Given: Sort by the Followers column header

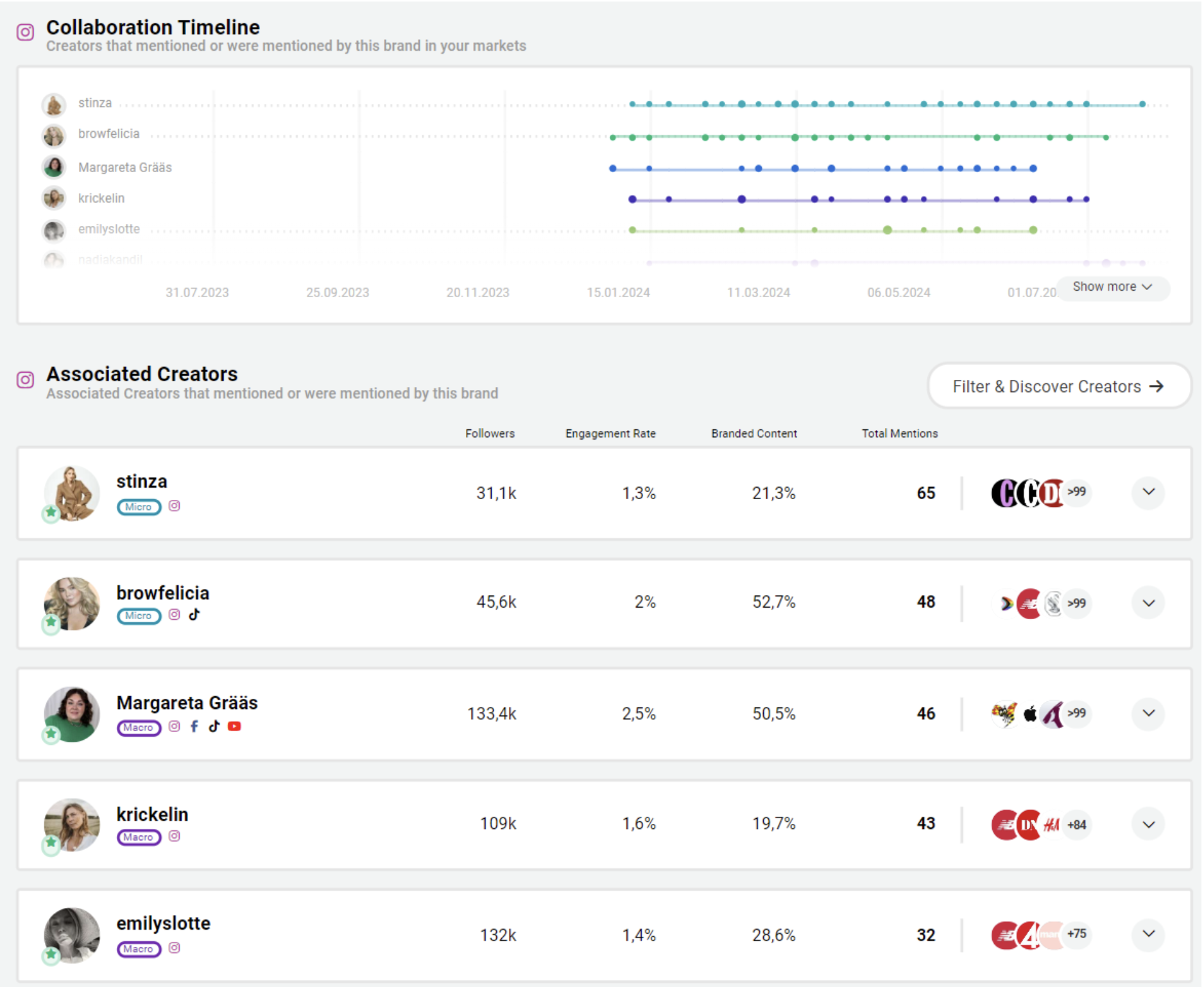Looking at the screenshot, I should (490, 434).
